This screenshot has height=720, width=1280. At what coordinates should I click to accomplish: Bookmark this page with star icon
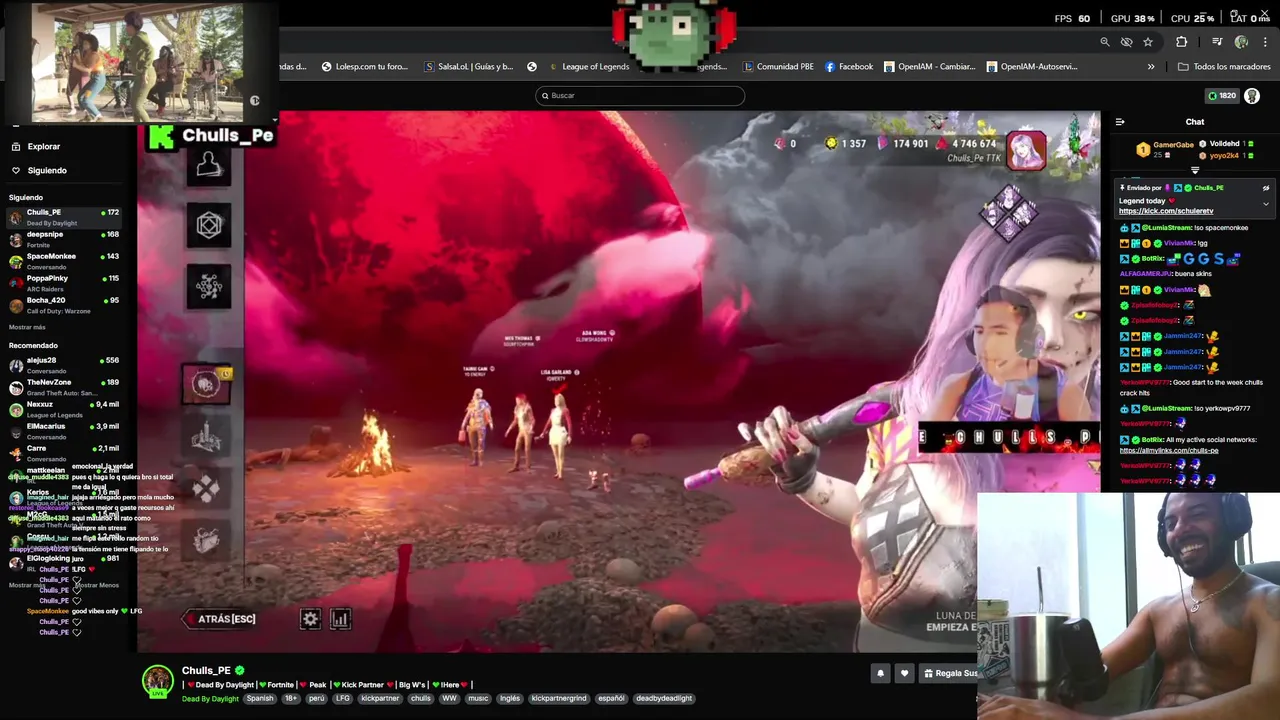point(1148,42)
